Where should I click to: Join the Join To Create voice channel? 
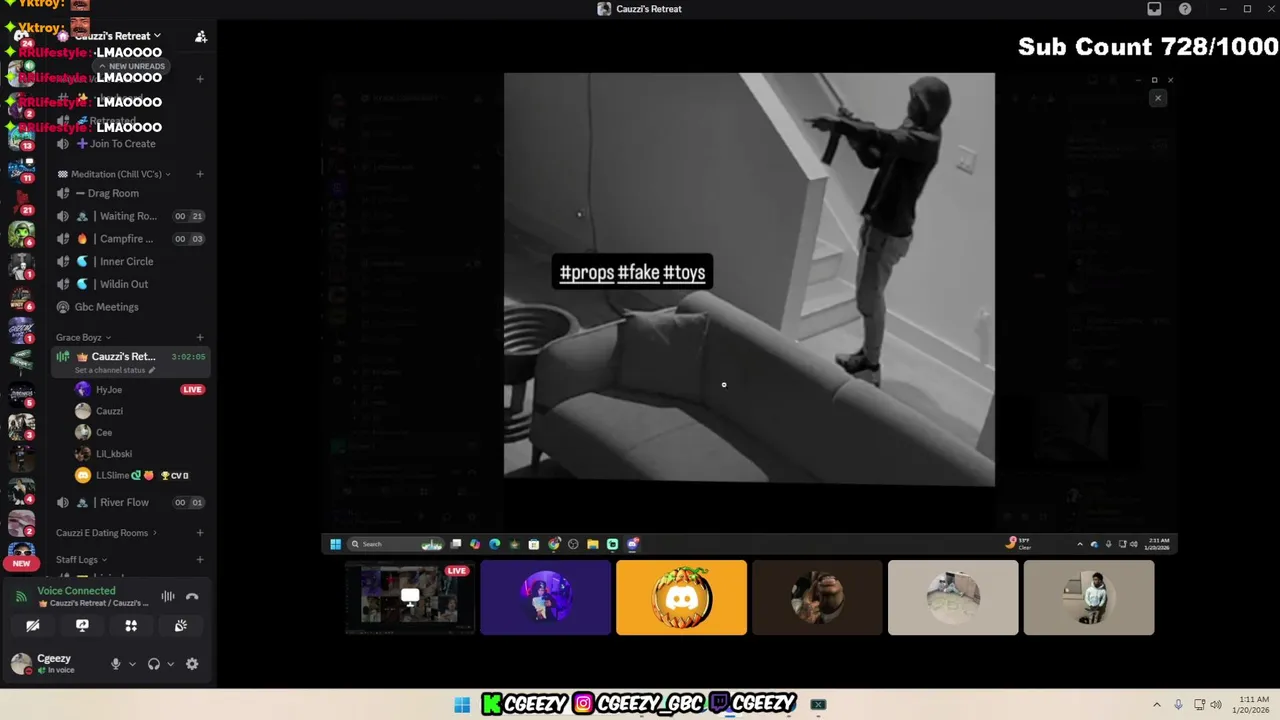click(130, 144)
